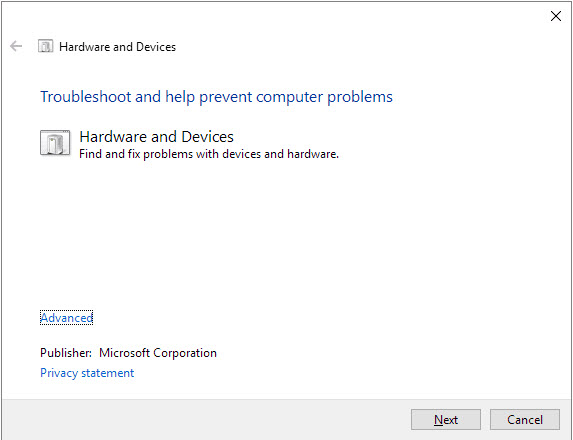Click the word hardware ending the description

(312, 154)
